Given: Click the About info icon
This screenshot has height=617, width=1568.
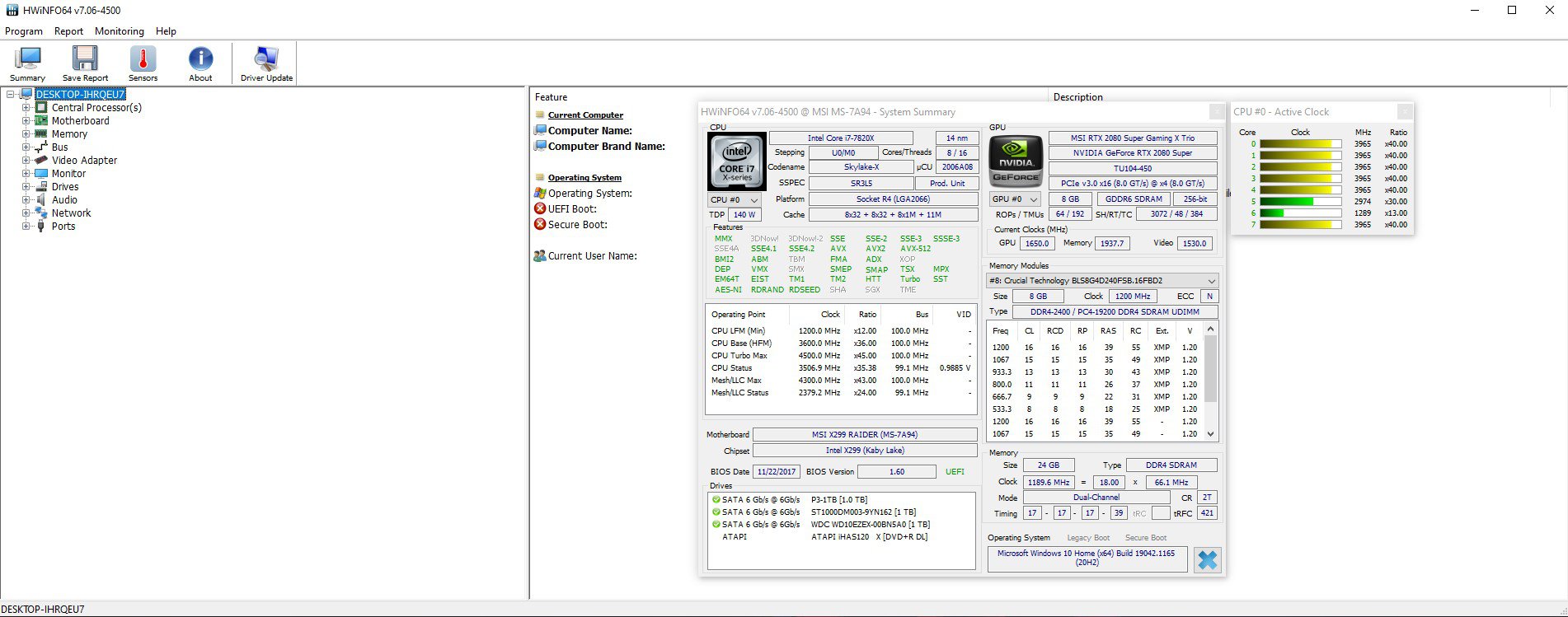Looking at the screenshot, I should pos(200,58).
